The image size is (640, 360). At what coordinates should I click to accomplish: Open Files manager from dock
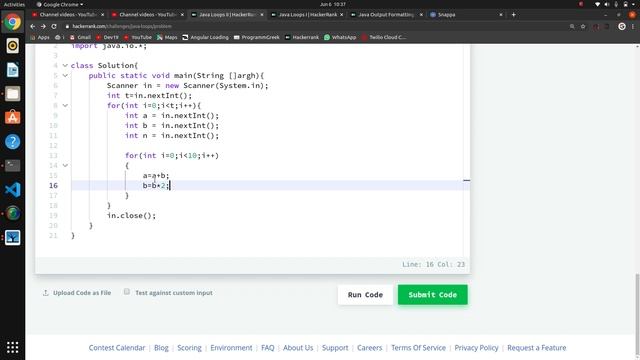(x=13, y=94)
